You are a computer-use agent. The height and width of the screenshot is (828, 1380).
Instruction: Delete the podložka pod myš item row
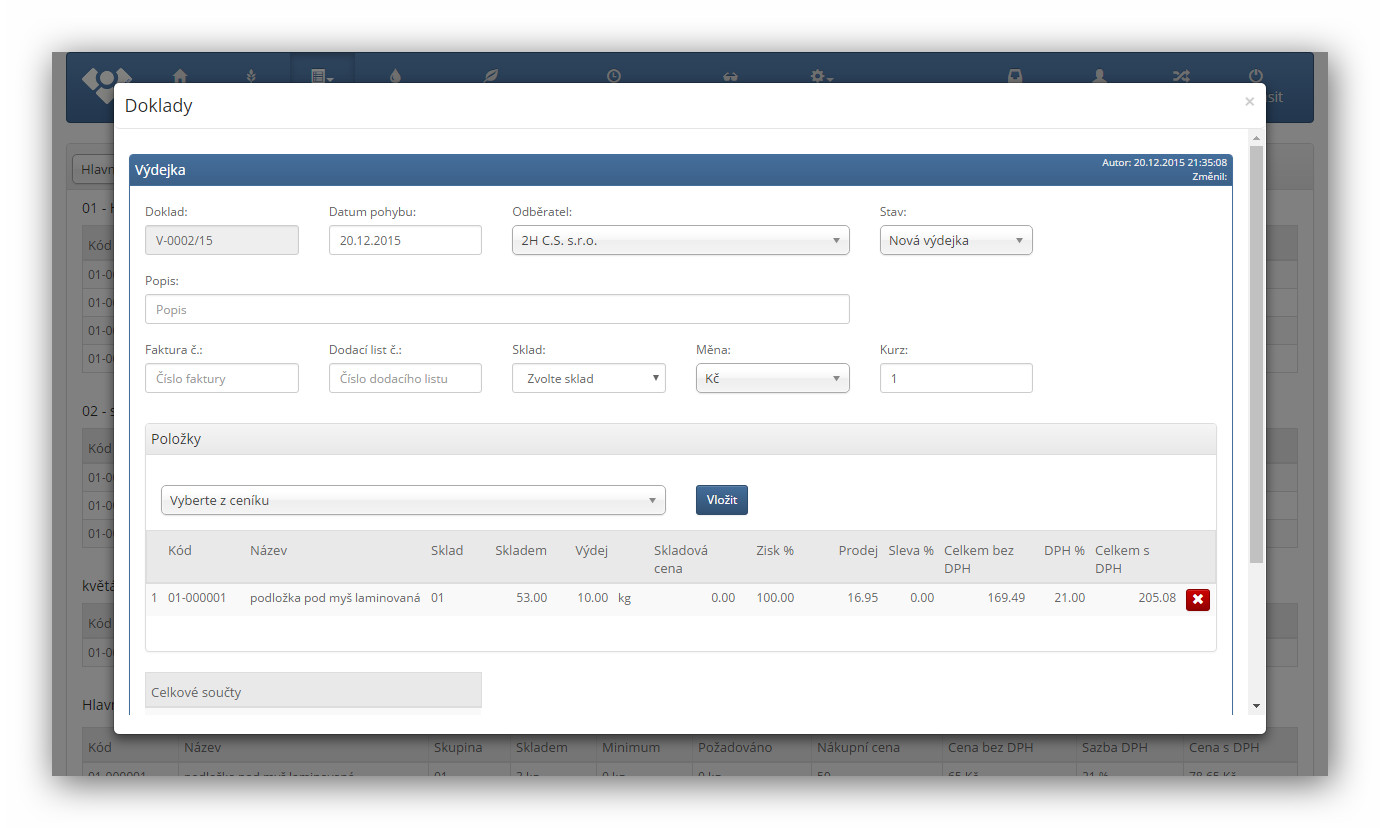point(1197,599)
